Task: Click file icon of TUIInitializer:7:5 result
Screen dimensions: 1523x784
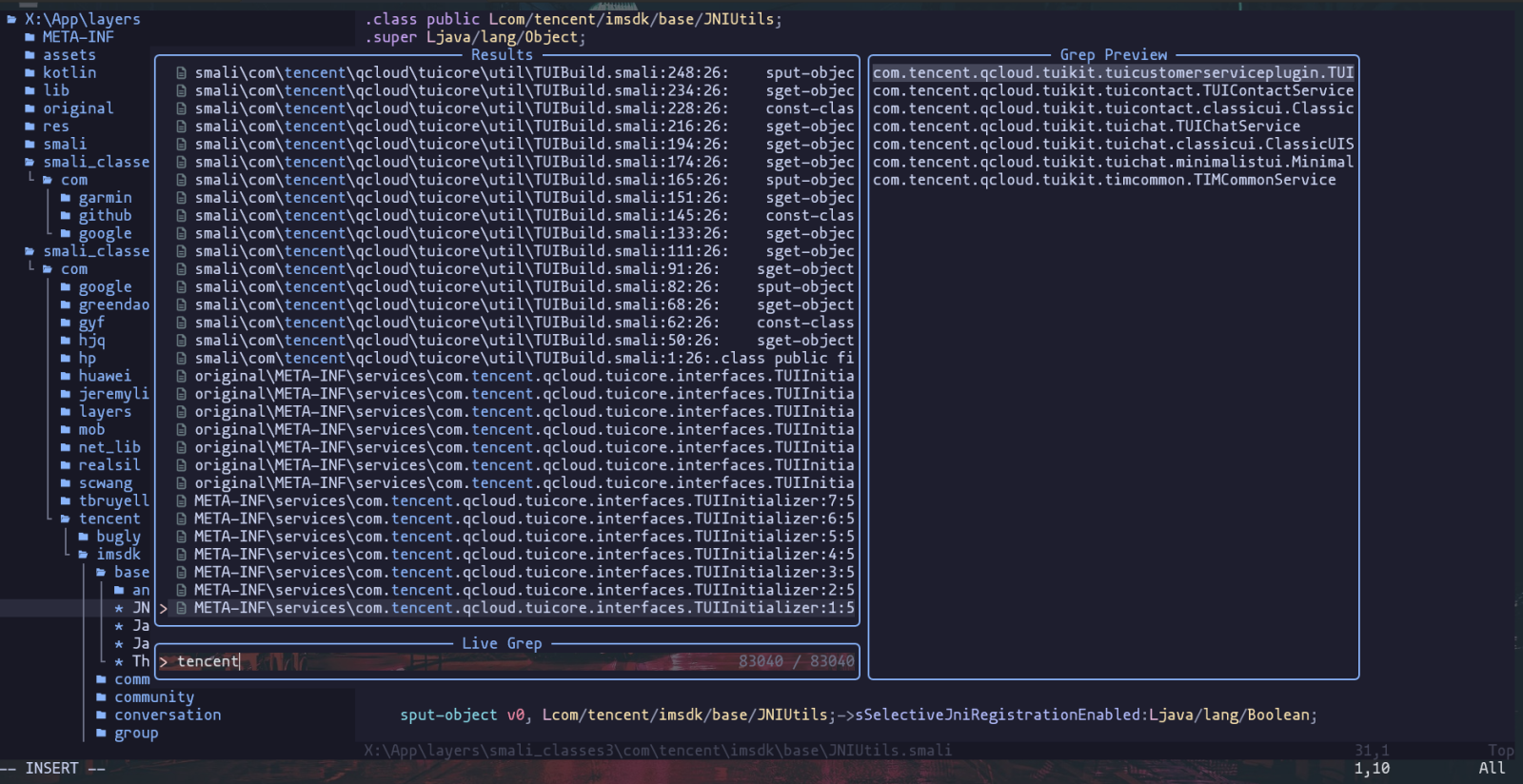Action: point(181,501)
